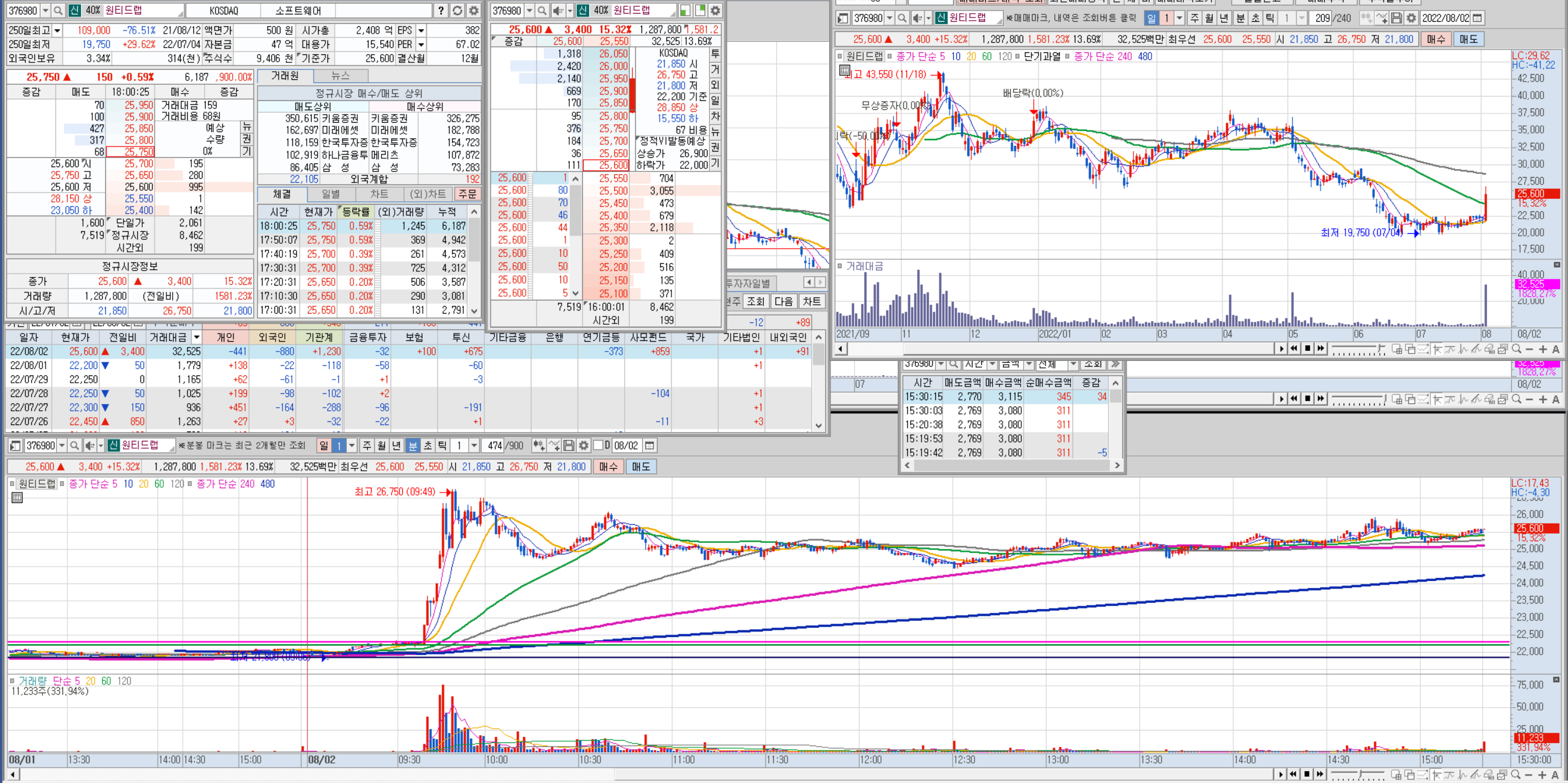Click 매수 button in minute chart header
The width and height of the screenshot is (1568, 783).
click(608, 467)
